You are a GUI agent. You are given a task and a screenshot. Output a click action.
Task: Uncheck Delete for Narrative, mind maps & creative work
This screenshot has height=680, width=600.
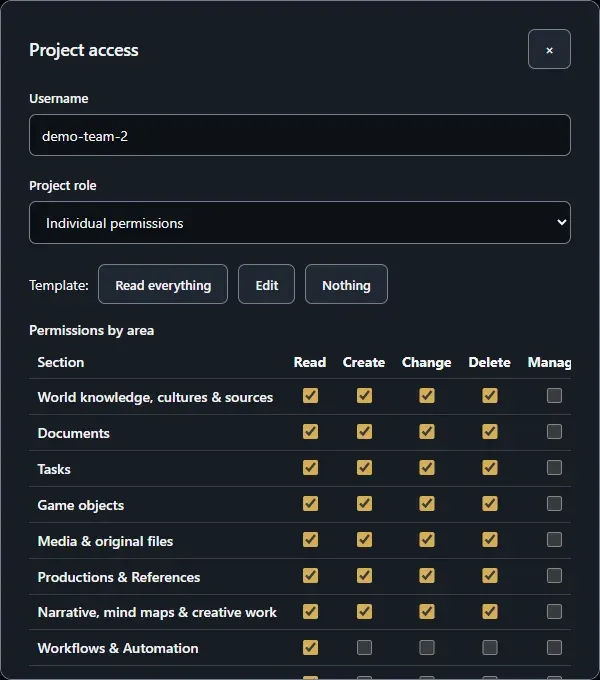click(x=490, y=611)
